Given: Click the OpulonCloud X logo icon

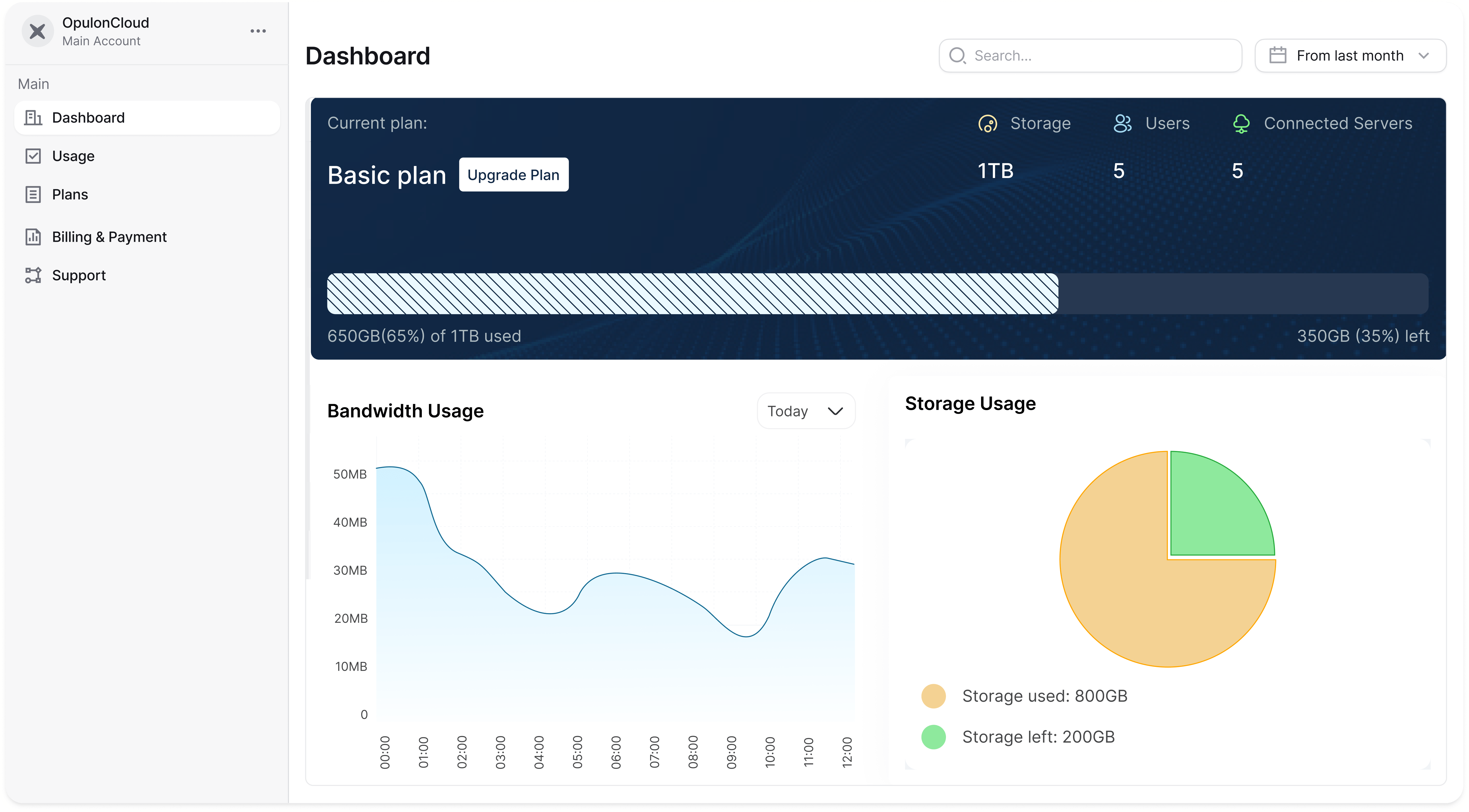Looking at the screenshot, I should point(38,31).
